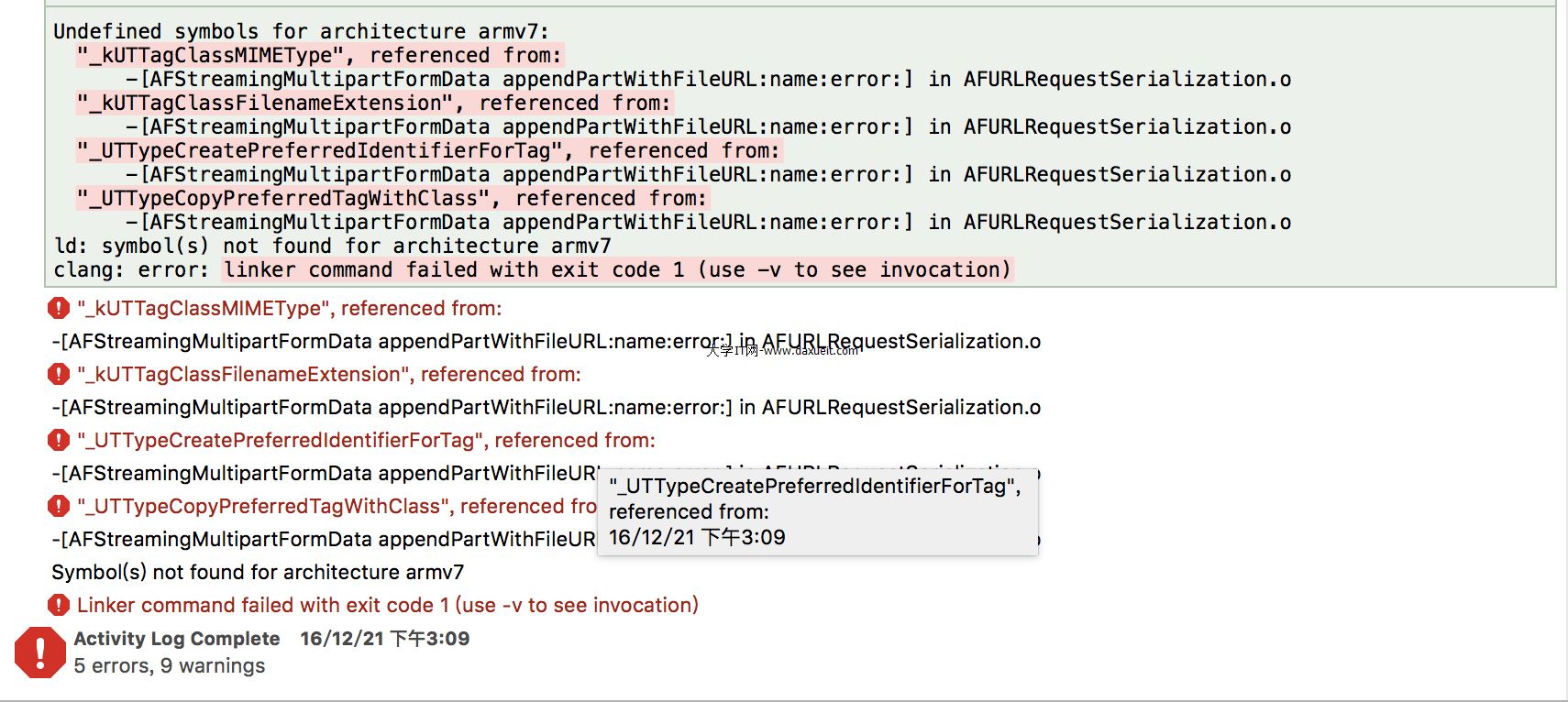Click the detail line under the "_kUTTagClassFilenameExtension" issue
The image size is (1568, 702).
coord(546,408)
